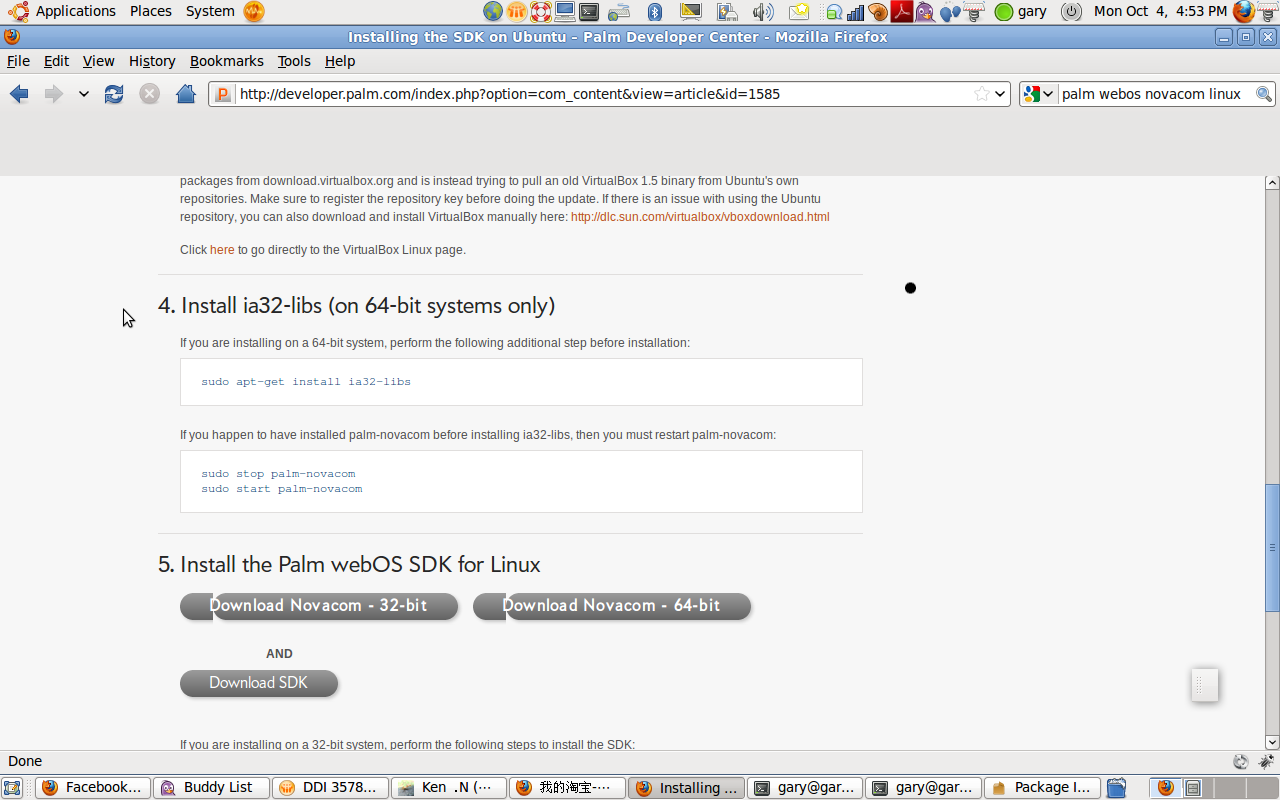The image size is (1280, 800).
Task: Click Download Novacom - 32-bit button
Action: [x=319, y=606]
